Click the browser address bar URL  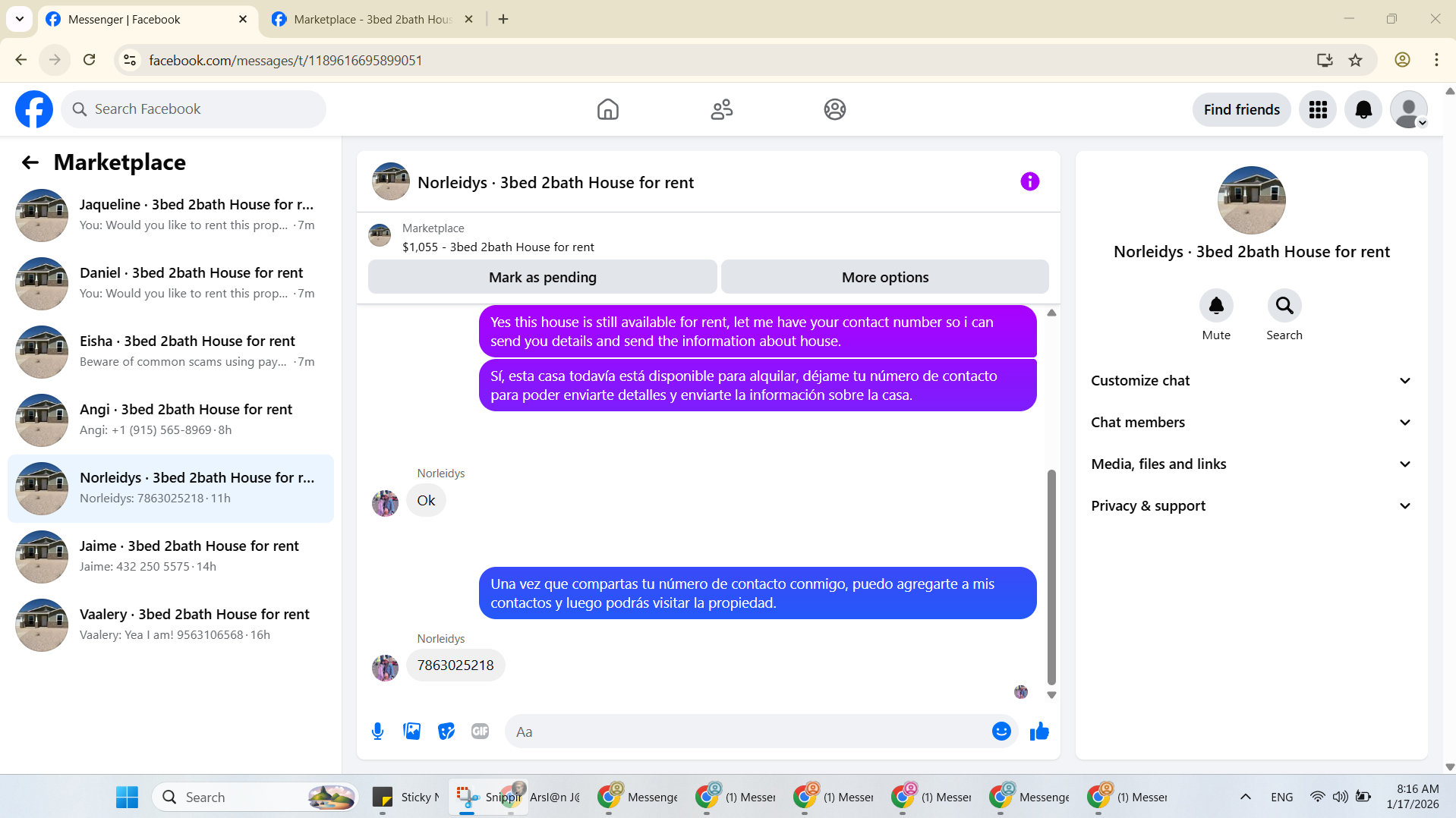[285, 60]
